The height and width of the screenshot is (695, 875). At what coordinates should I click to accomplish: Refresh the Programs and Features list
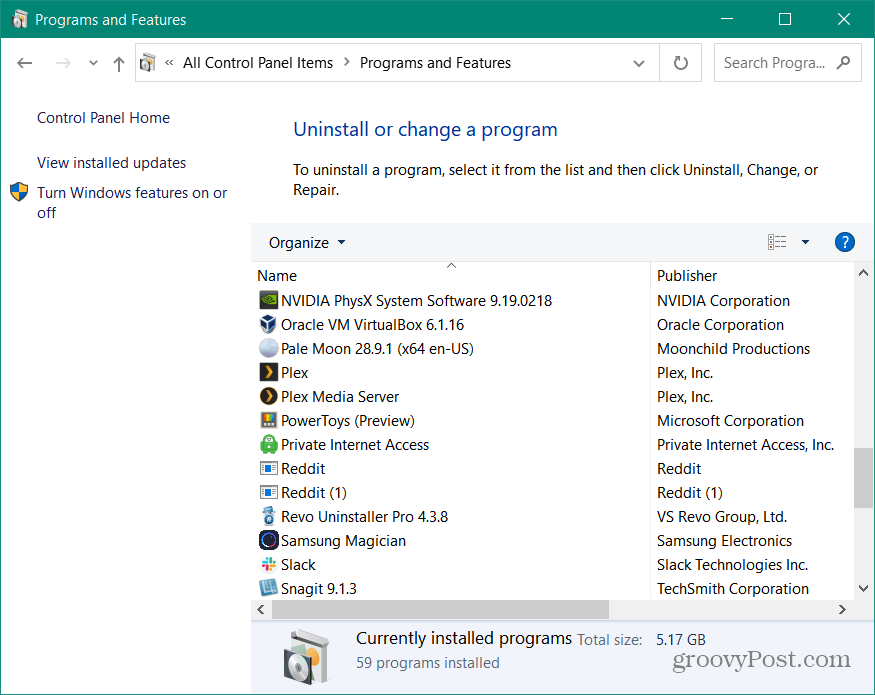(x=680, y=63)
